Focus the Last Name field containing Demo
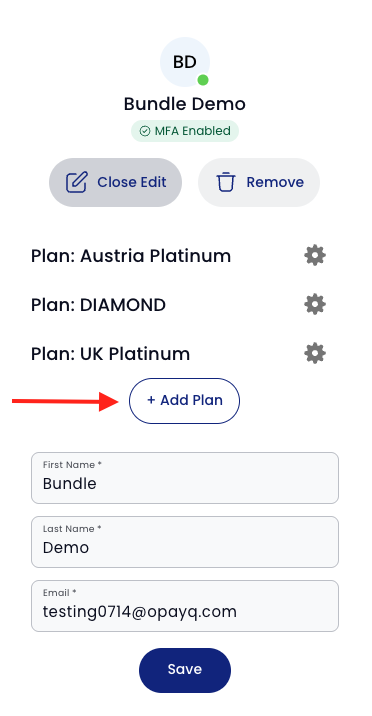Viewport: 372px width, 716px height. click(185, 542)
